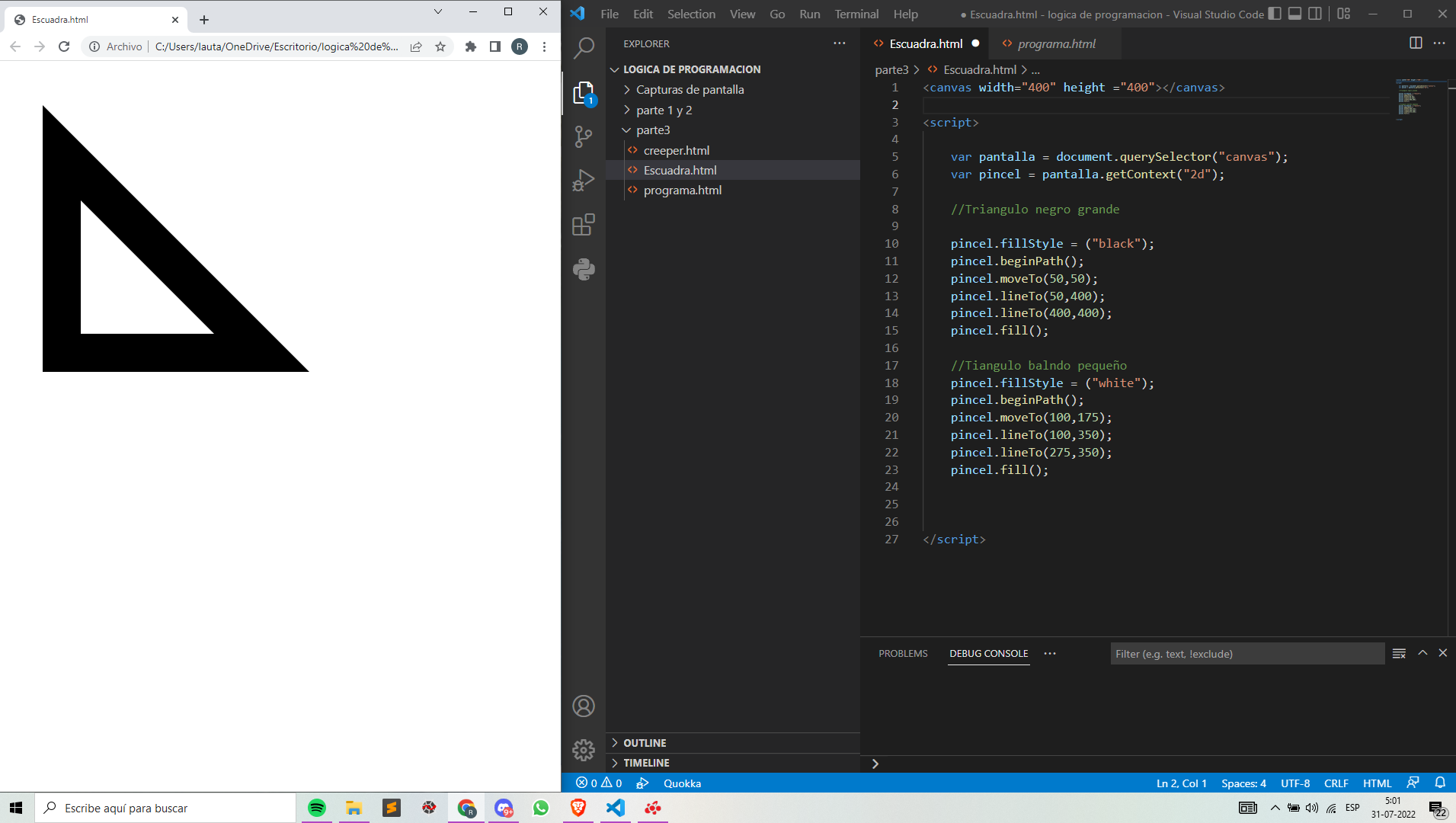Open panel overflow ellipsis next to Debug Console
1456x823 pixels.
point(1050,654)
